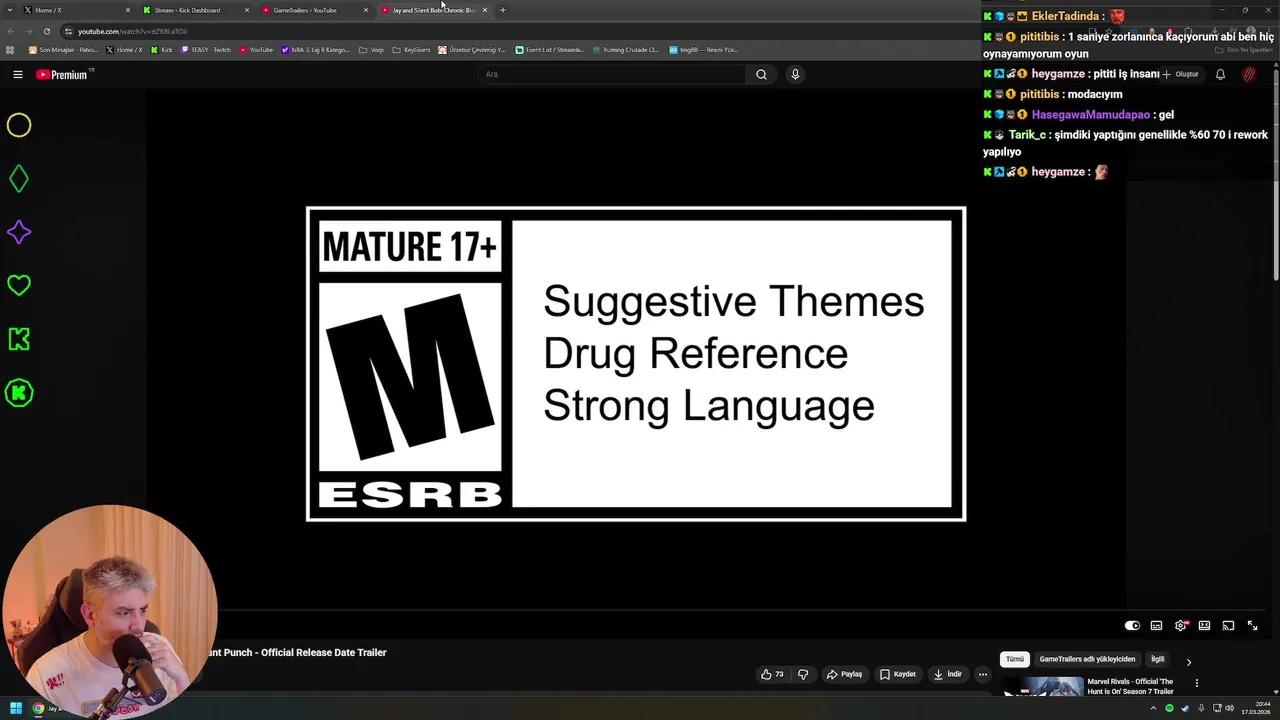Click HasegawaMamudapao username in chat

pyautogui.click(x=1091, y=115)
